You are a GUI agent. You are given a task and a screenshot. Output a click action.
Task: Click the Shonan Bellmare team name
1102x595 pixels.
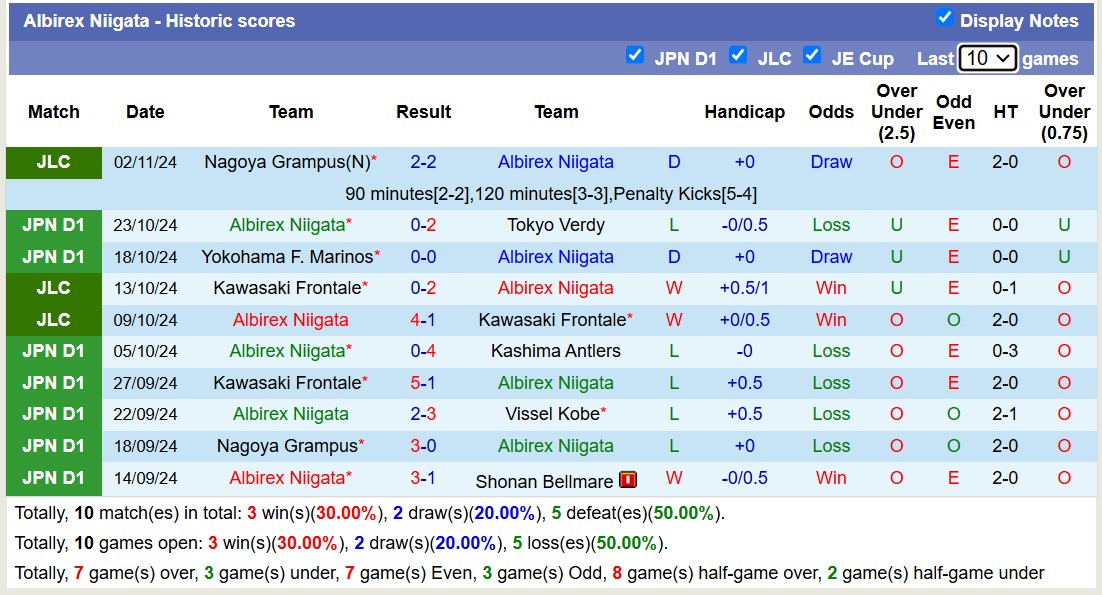click(x=543, y=481)
